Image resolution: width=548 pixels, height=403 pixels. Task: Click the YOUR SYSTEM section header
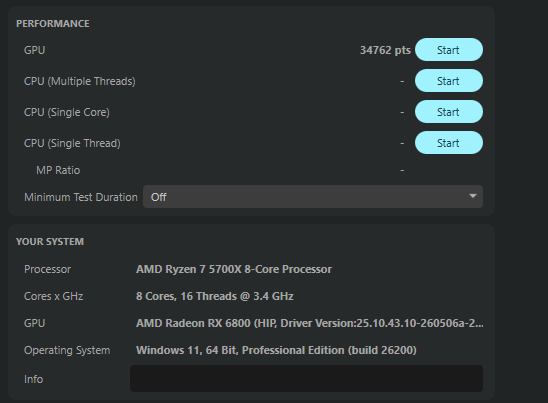50,242
